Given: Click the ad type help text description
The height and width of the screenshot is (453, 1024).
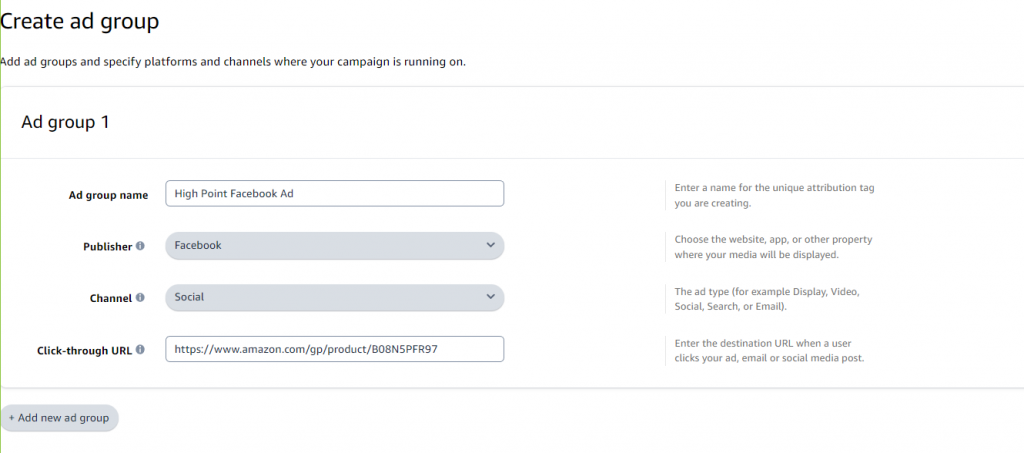Looking at the screenshot, I should tap(767, 298).
